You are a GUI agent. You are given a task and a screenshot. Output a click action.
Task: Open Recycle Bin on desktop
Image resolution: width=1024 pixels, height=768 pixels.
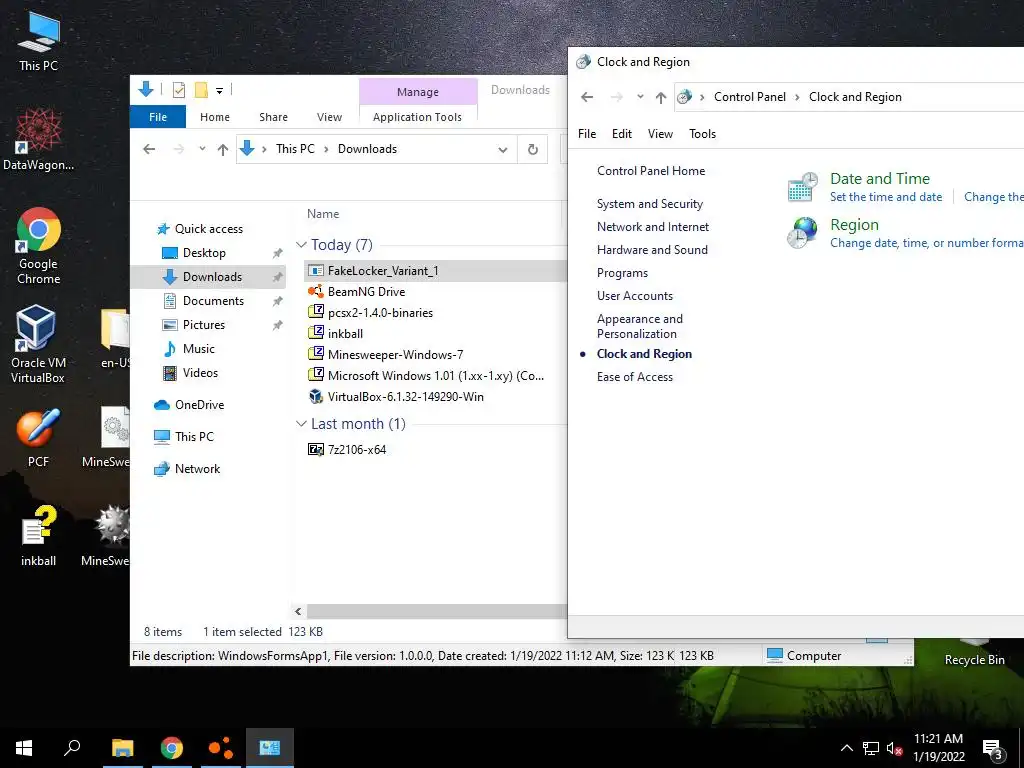974,653
